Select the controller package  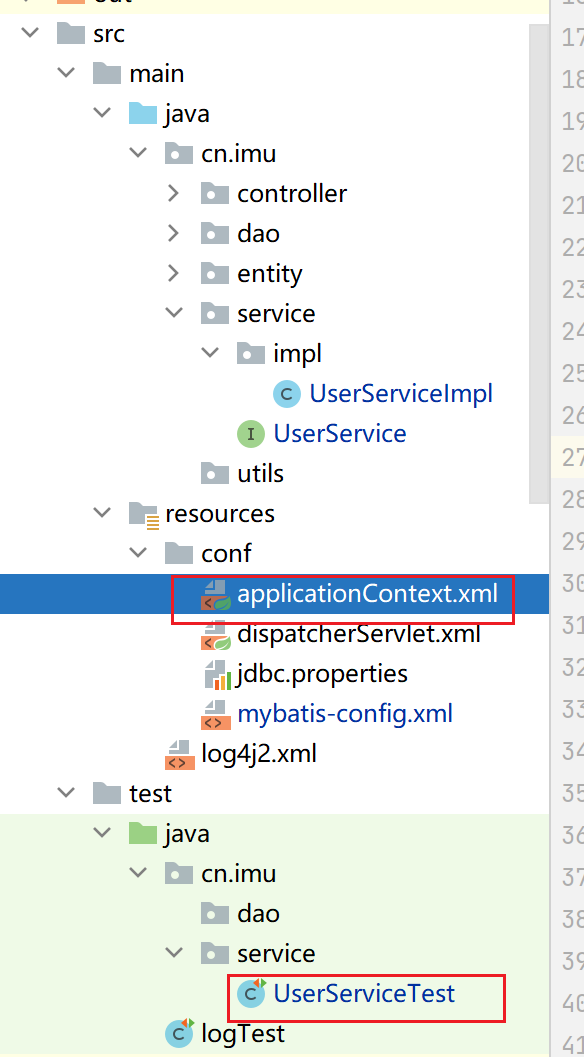pyautogui.click(x=292, y=193)
